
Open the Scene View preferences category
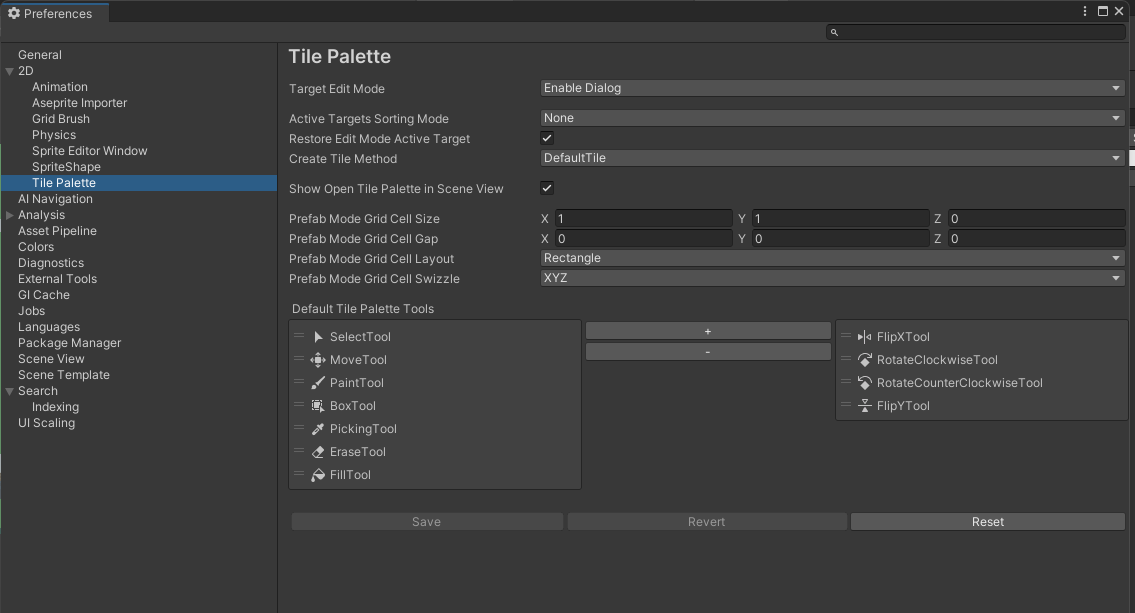51,359
